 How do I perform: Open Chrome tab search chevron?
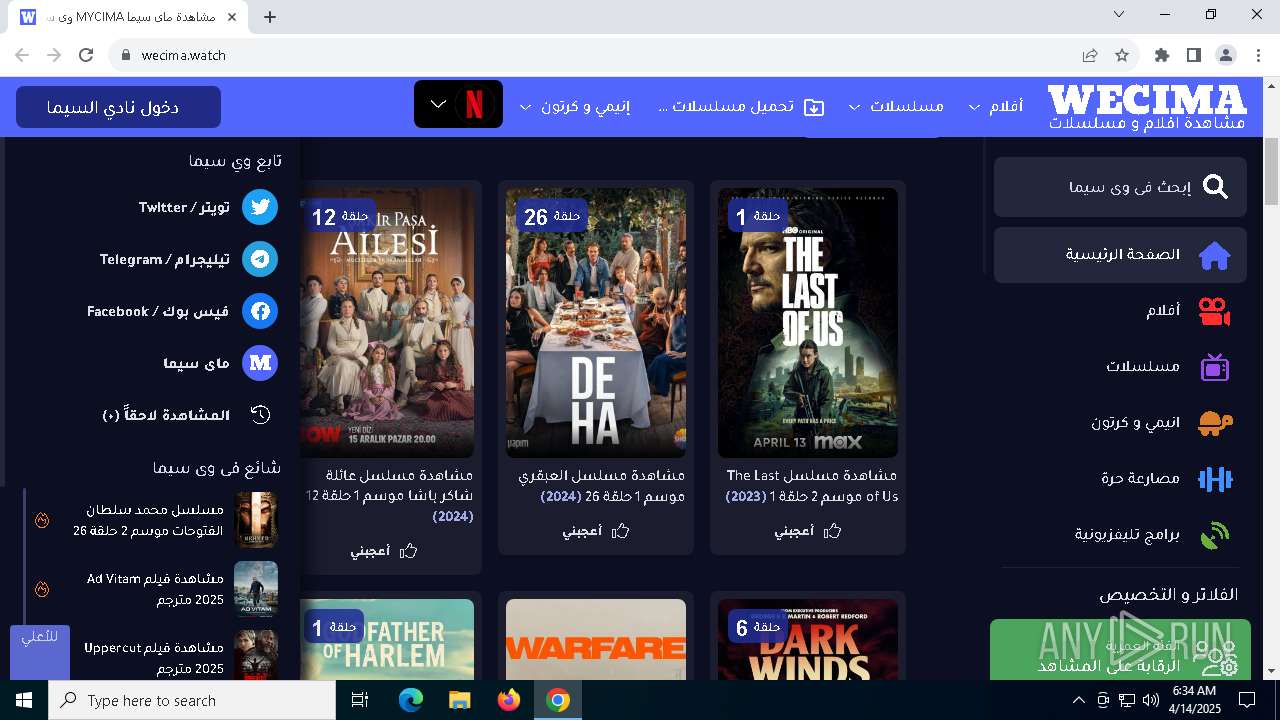coord(1119,14)
